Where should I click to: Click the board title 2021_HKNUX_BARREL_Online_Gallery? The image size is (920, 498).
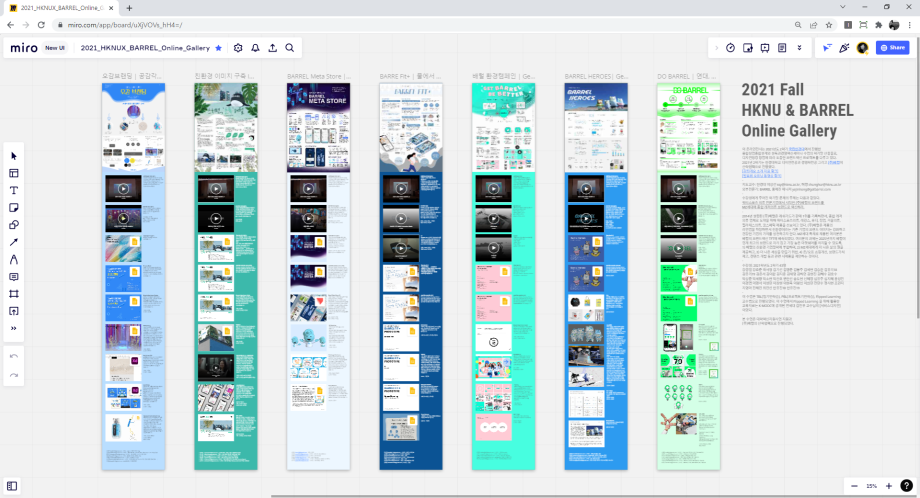click(145, 47)
